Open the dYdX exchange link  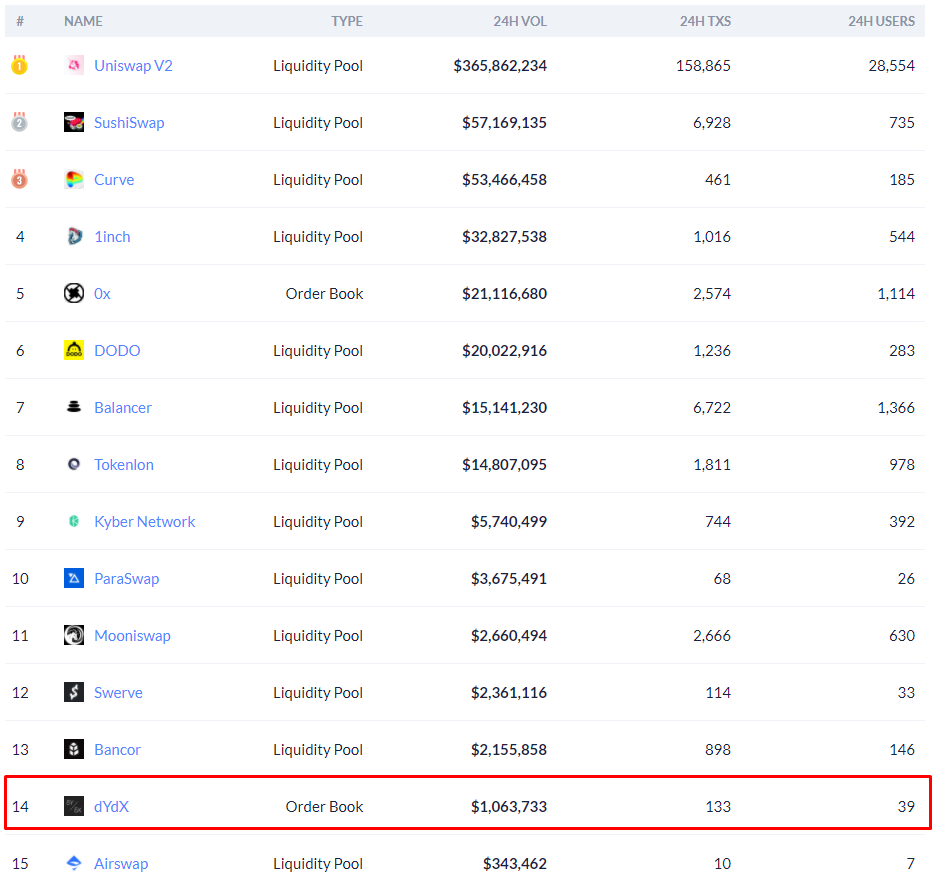click(111, 806)
